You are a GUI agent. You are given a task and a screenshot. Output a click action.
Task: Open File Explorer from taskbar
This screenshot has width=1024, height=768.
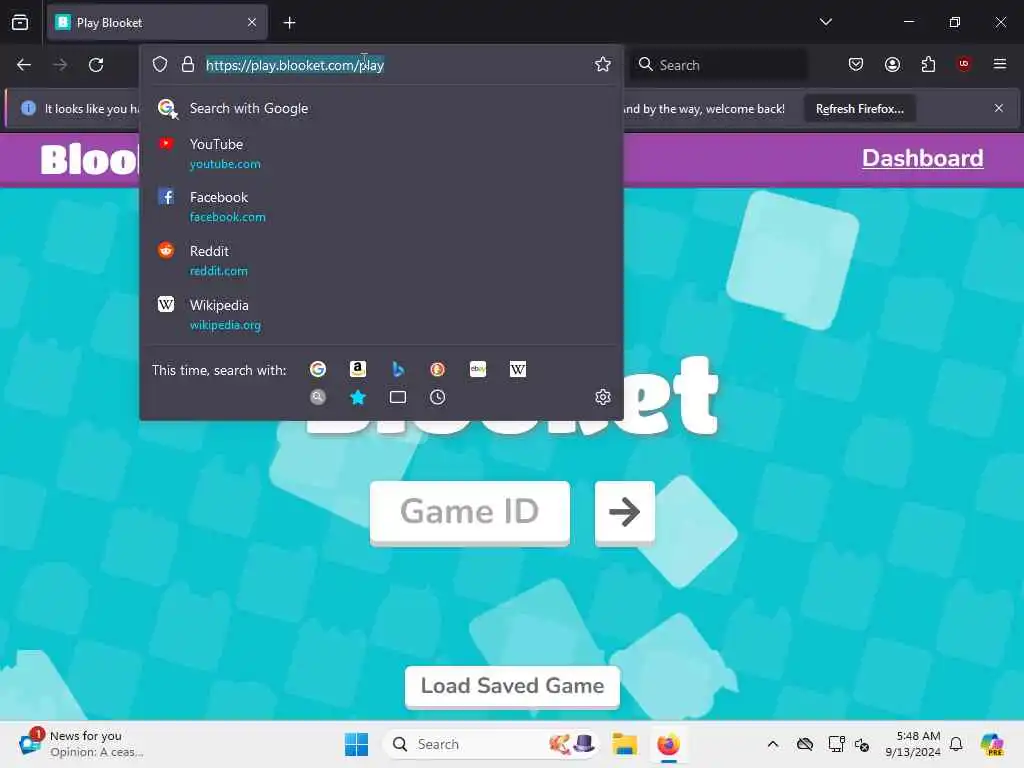pos(624,744)
